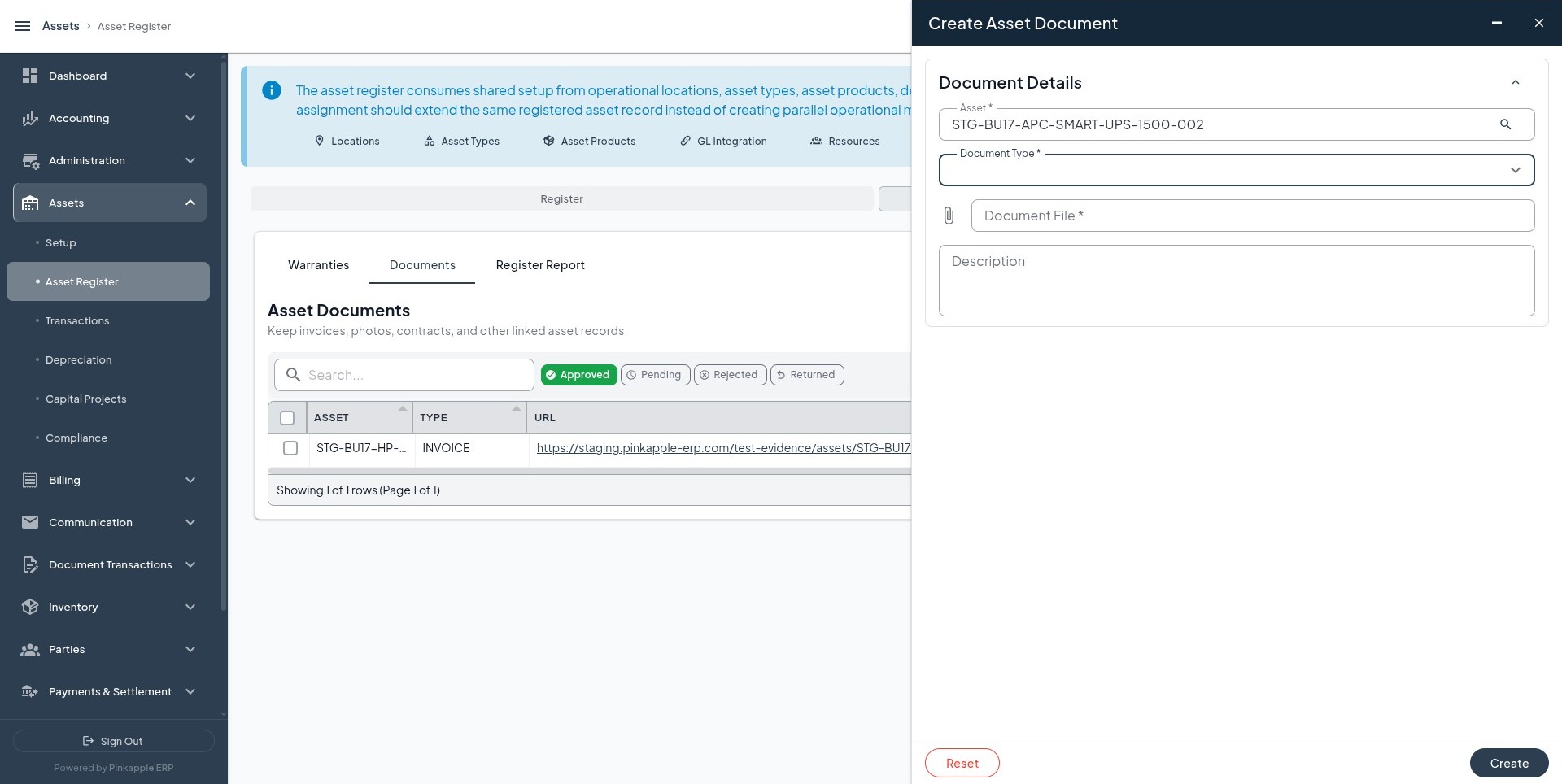Select the Documents tab
This screenshot has height=784, width=1562.
(x=422, y=265)
